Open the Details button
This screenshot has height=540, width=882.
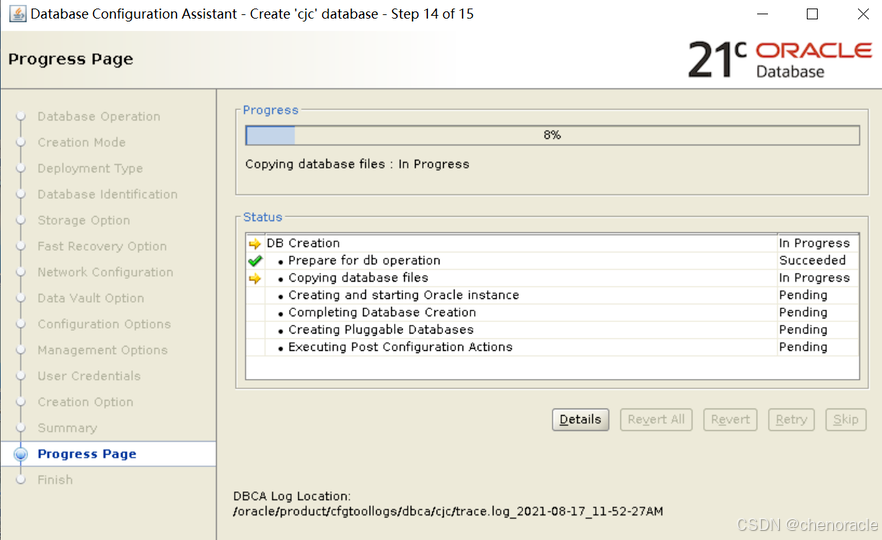click(580, 420)
